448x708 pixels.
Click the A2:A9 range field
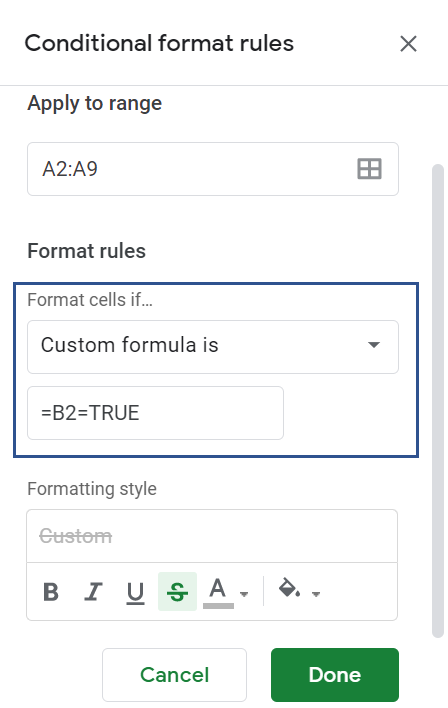(213, 169)
